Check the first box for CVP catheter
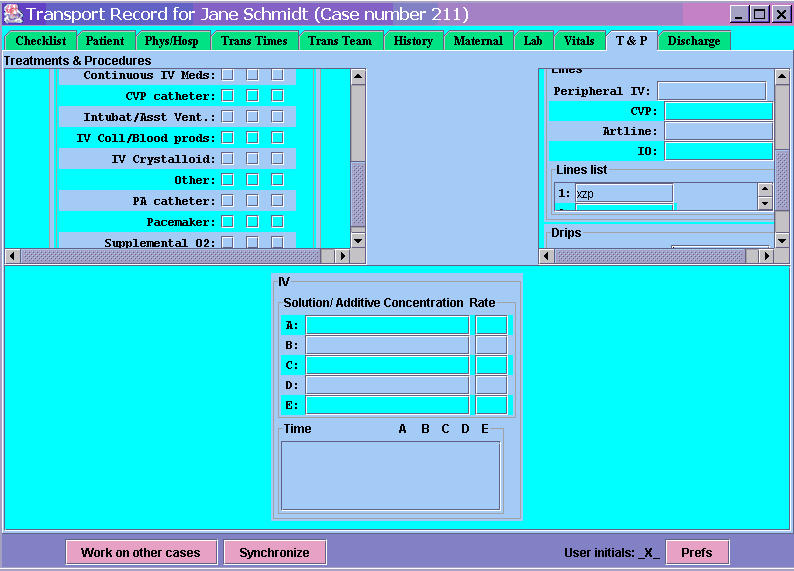The height and width of the screenshot is (571, 794). click(228, 96)
